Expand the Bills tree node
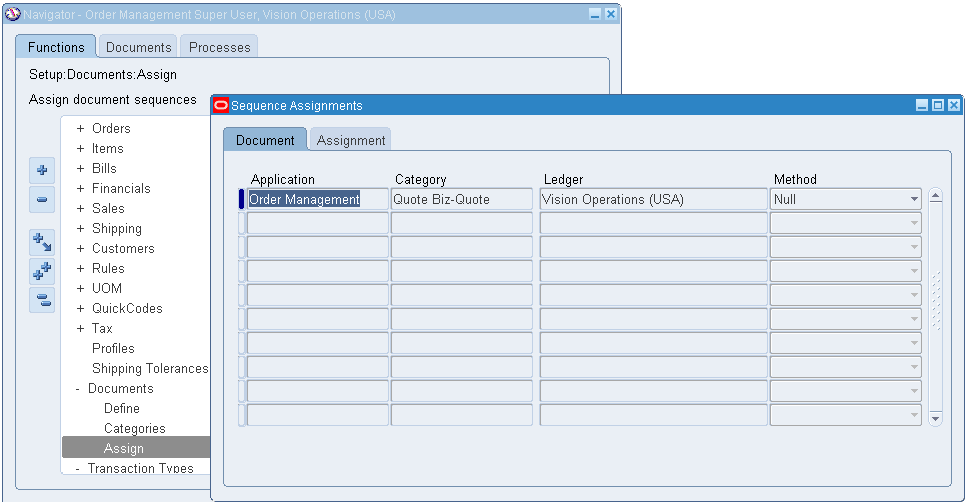The height and width of the screenshot is (502, 965). [x=80, y=169]
